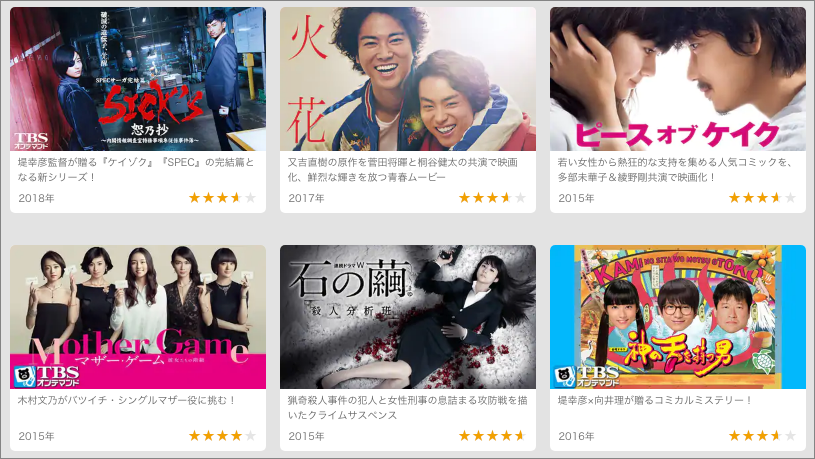Open the Mother Game drama thumbnail
815x459 pixels.
click(138, 317)
